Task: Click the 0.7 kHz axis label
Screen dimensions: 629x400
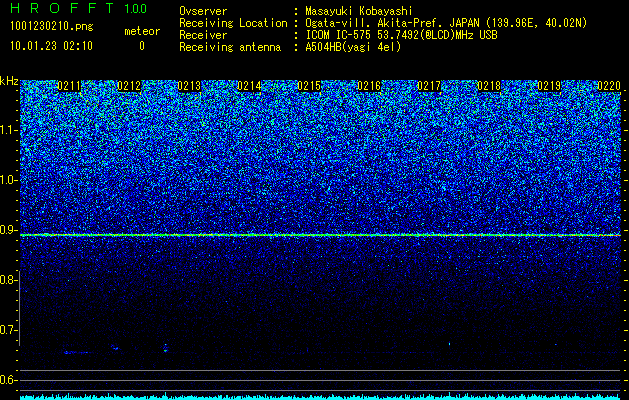Action: click(9, 330)
